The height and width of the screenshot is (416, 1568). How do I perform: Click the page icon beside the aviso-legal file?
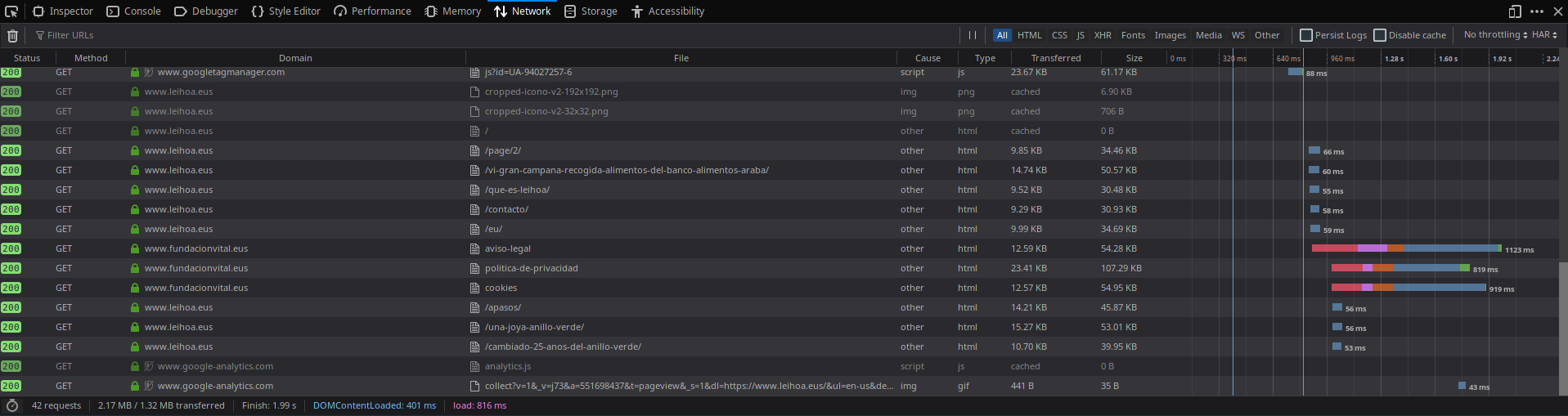(474, 248)
